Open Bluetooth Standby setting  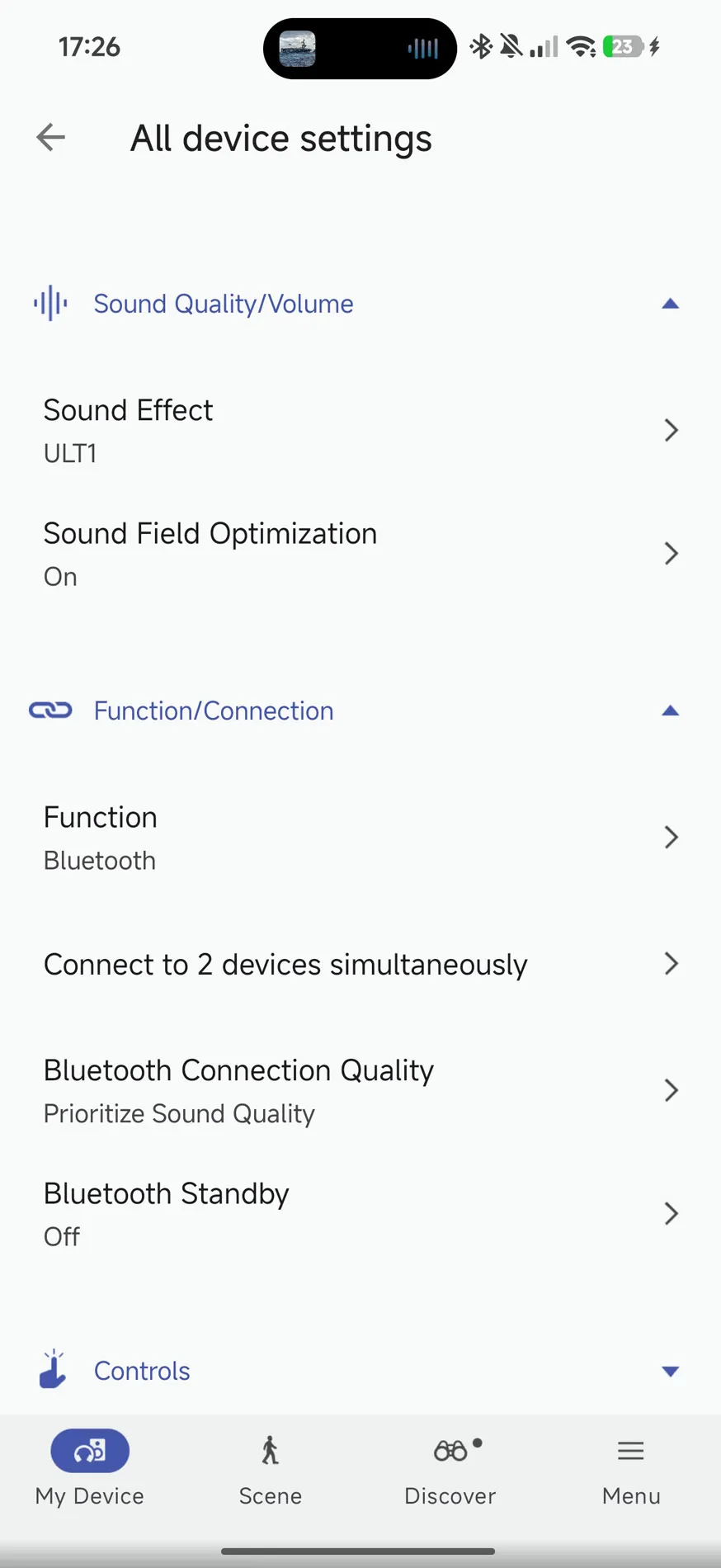(360, 1214)
